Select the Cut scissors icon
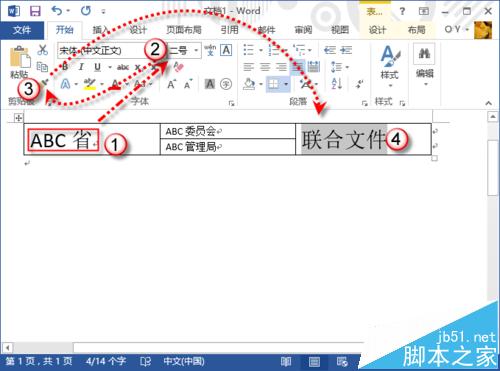The height and width of the screenshot is (371, 500). 42,50
